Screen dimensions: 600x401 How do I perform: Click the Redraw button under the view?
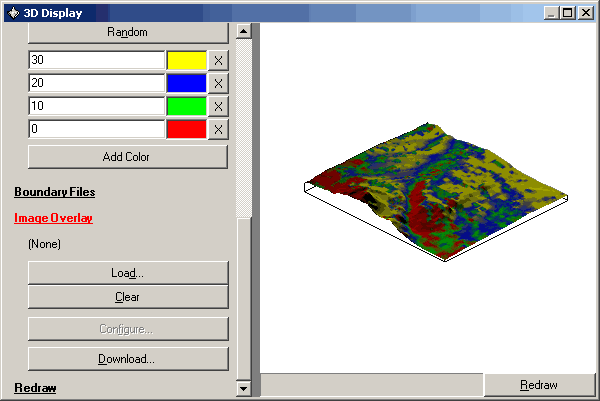(x=540, y=385)
